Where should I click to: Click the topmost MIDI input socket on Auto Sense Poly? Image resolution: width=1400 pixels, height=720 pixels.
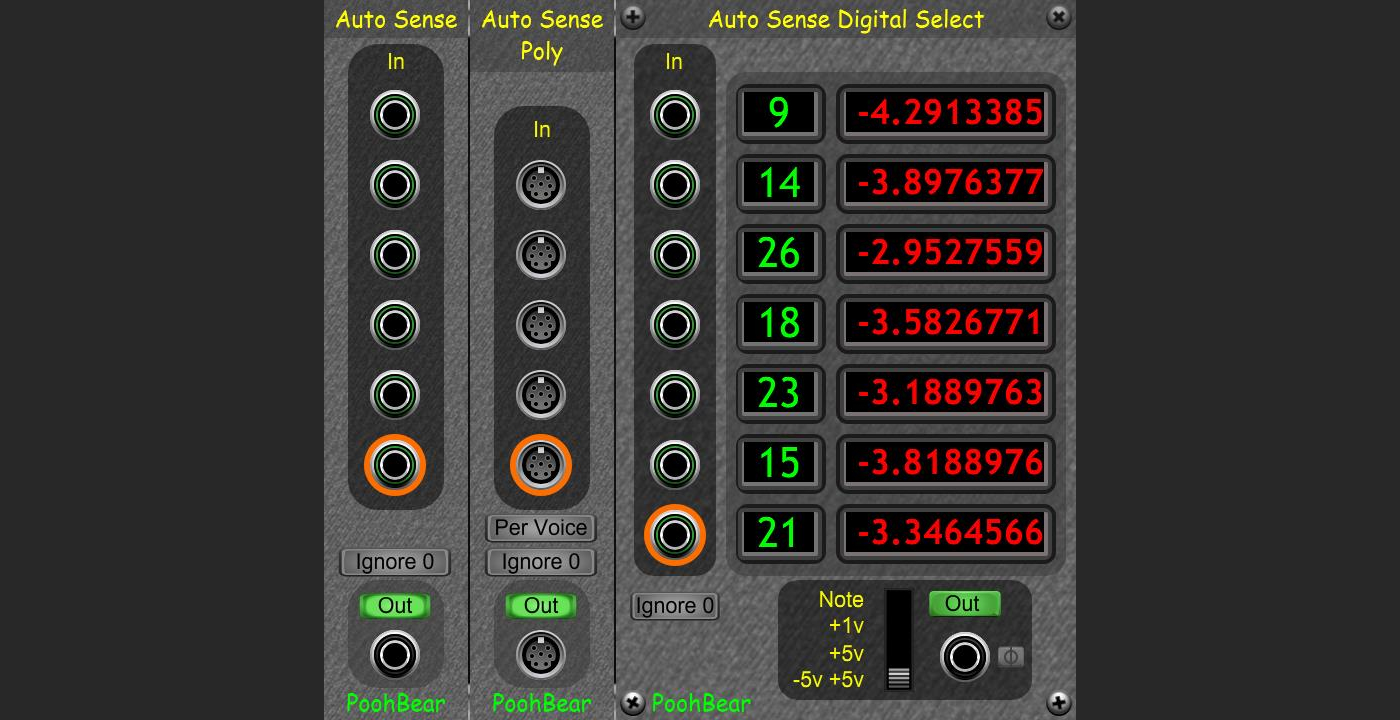(541, 184)
